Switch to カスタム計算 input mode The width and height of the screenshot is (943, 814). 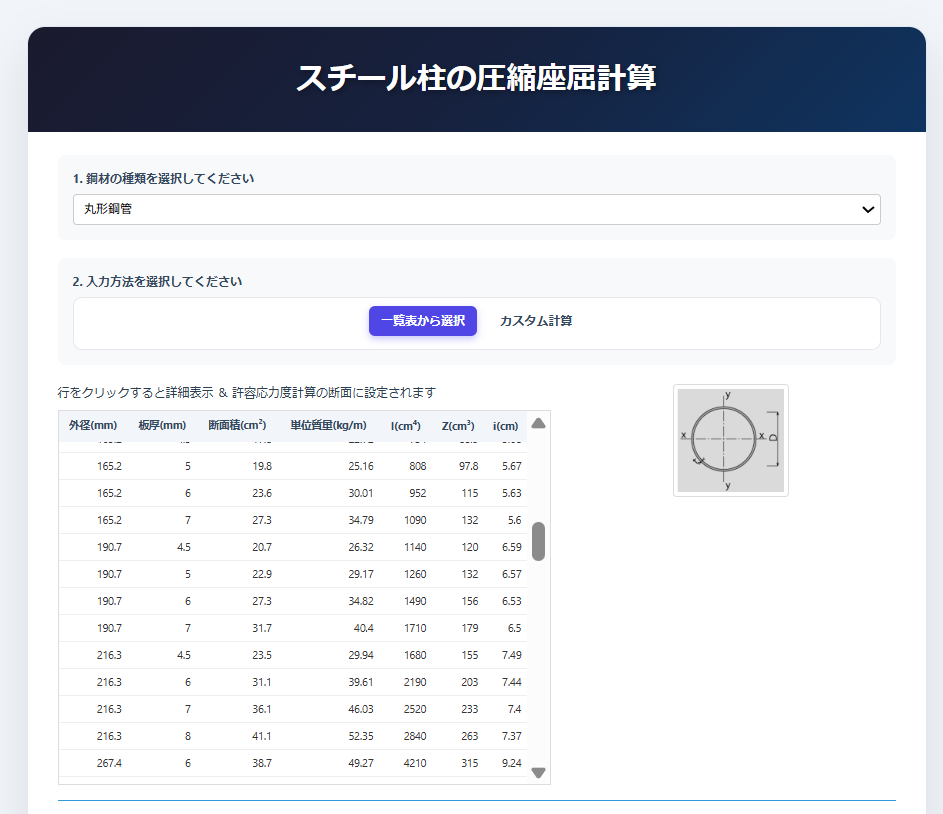[x=536, y=321]
